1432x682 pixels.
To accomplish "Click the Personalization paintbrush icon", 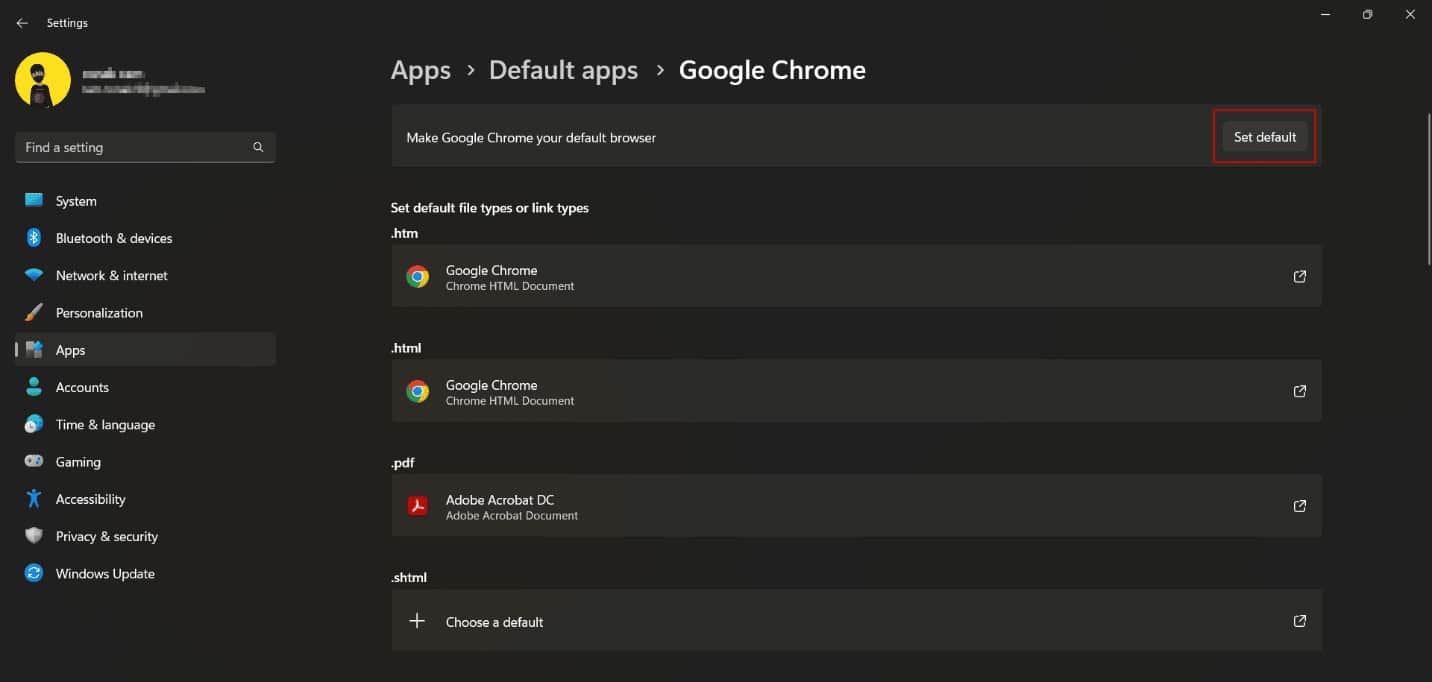I will pyautogui.click(x=34, y=312).
